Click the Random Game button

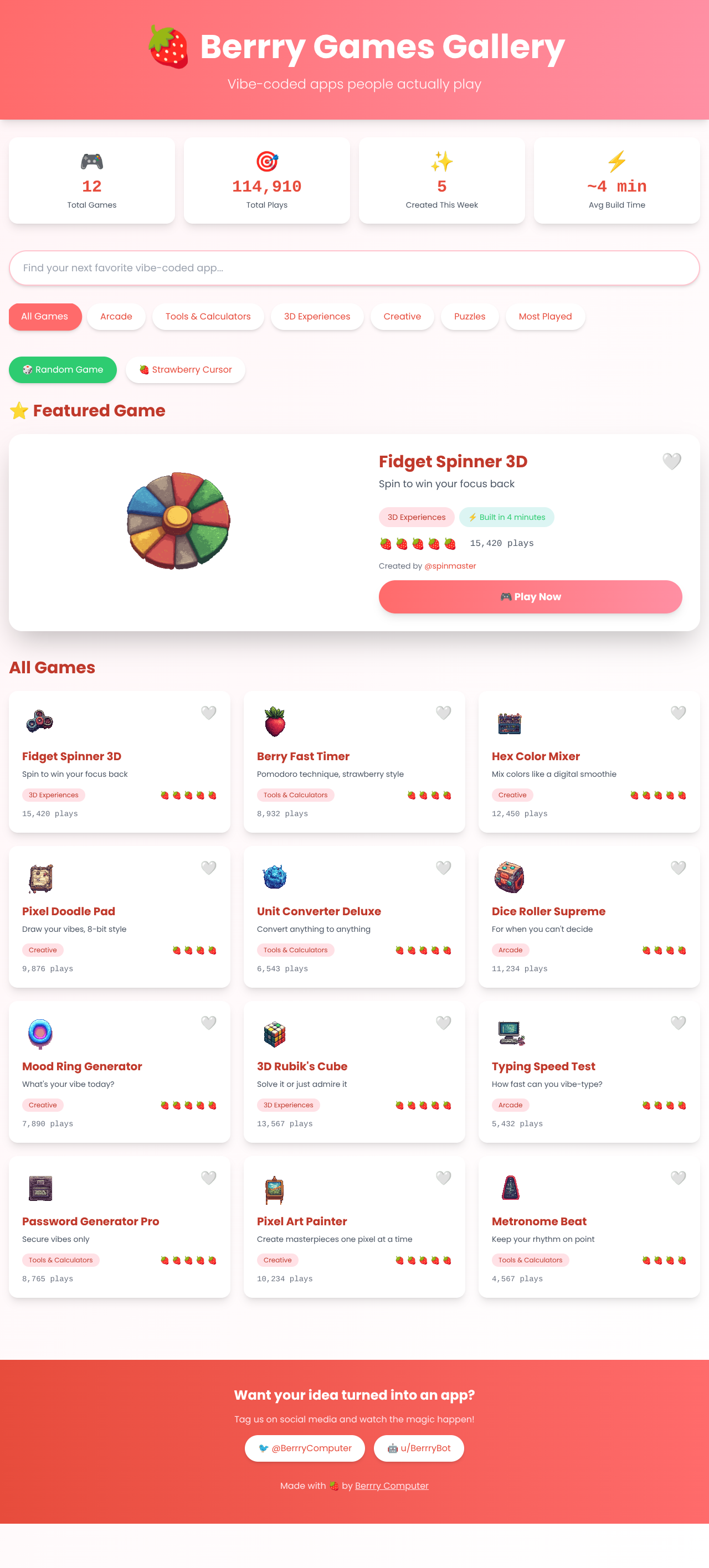pyautogui.click(x=63, y=369)
